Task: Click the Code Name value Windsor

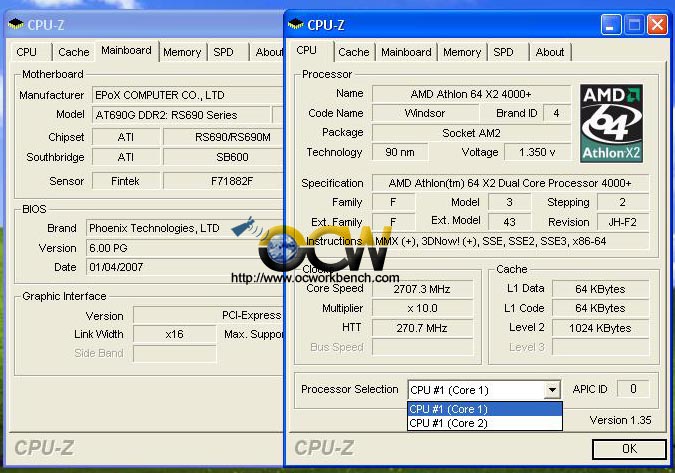Action: click(x=425, y=113)
